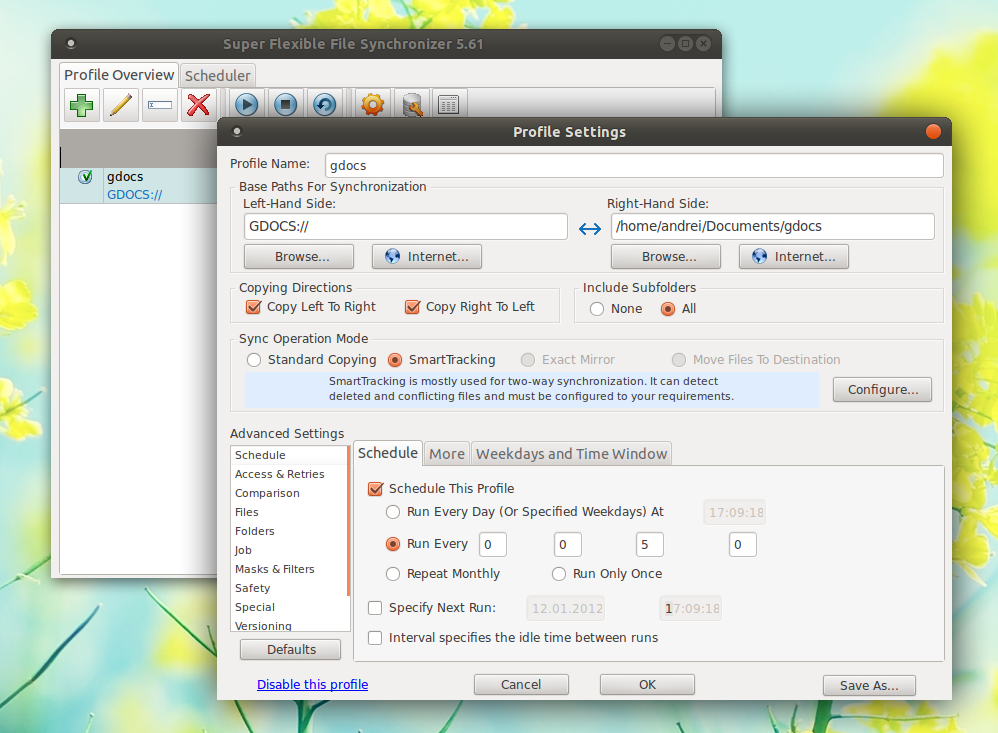Select SmartTracking mode radio button
The width and height of the screenshot is (998, 733).
[x=395, y=360]
